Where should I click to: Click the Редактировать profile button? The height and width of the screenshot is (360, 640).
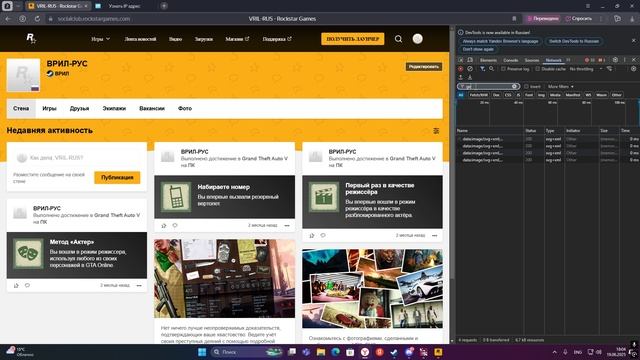[424, 67]
